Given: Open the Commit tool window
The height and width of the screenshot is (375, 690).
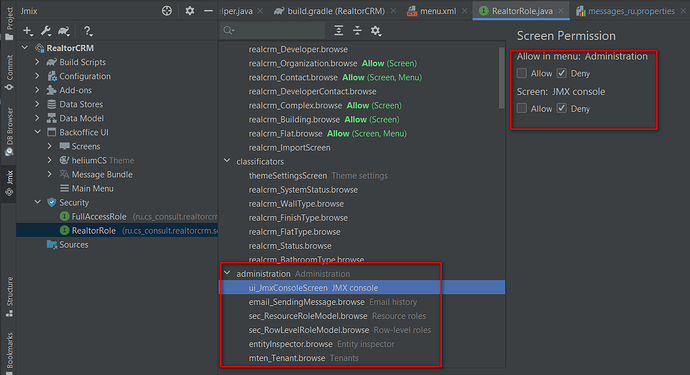Looking at the screenshot, I should coord(9,73).
